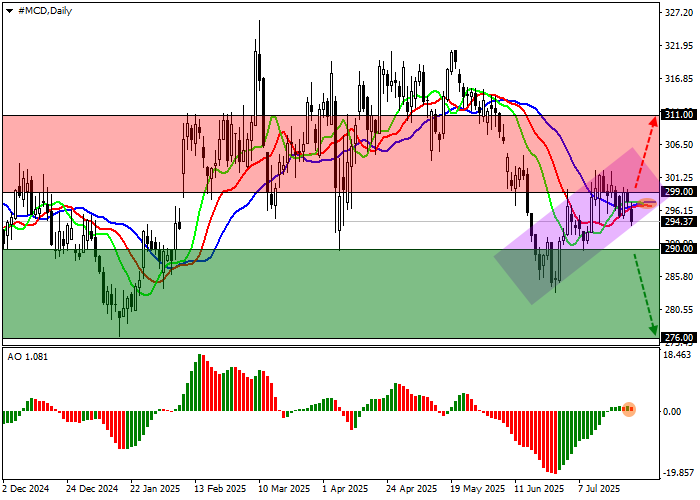
Task: Click the small triangle icon beside #MCD
Action: tap(9, 9)
